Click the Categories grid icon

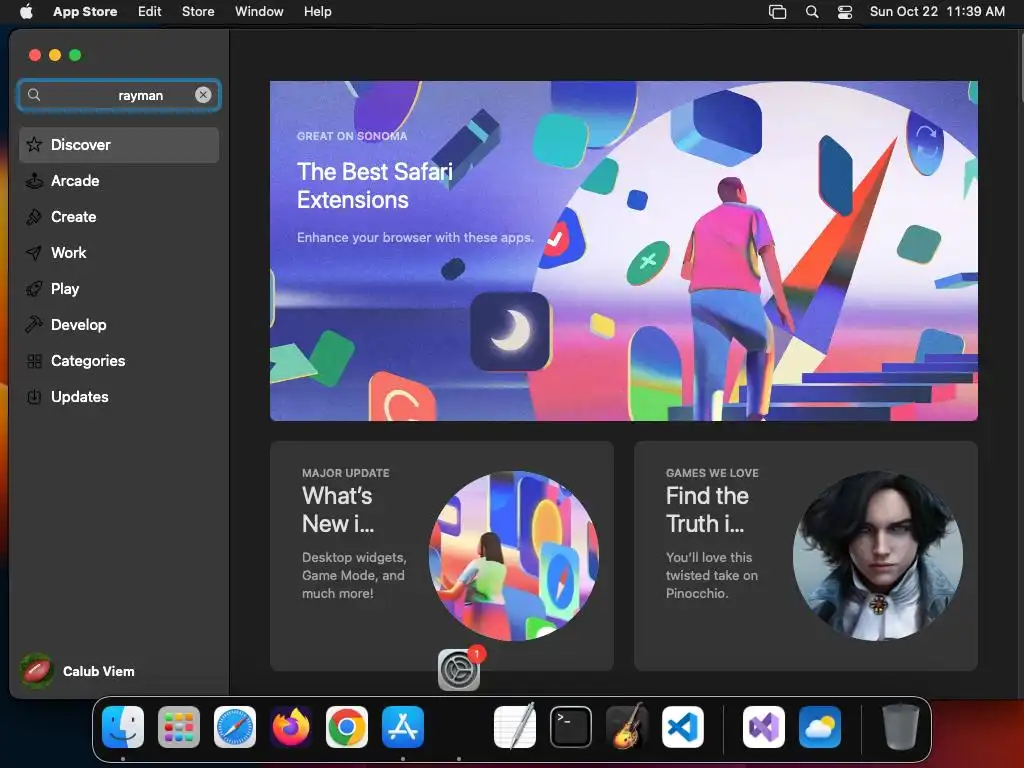point(35,361)
